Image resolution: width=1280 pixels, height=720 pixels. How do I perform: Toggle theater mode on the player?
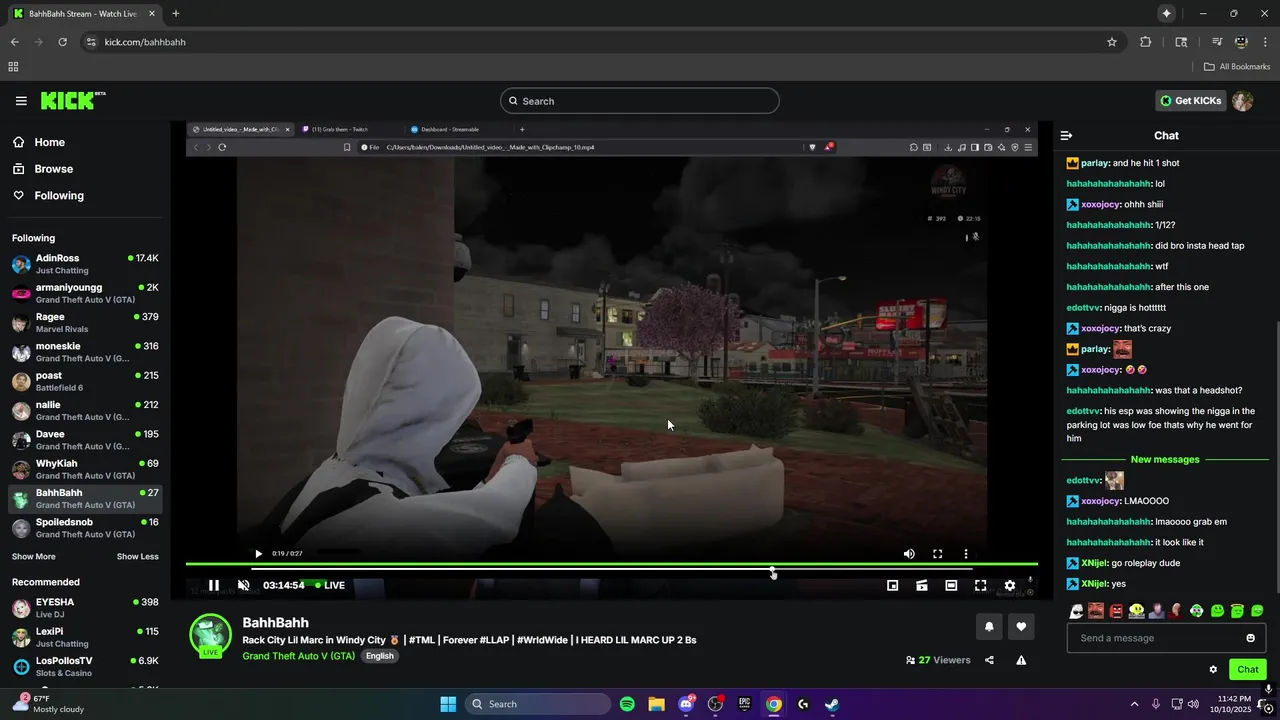click(951, 586)
